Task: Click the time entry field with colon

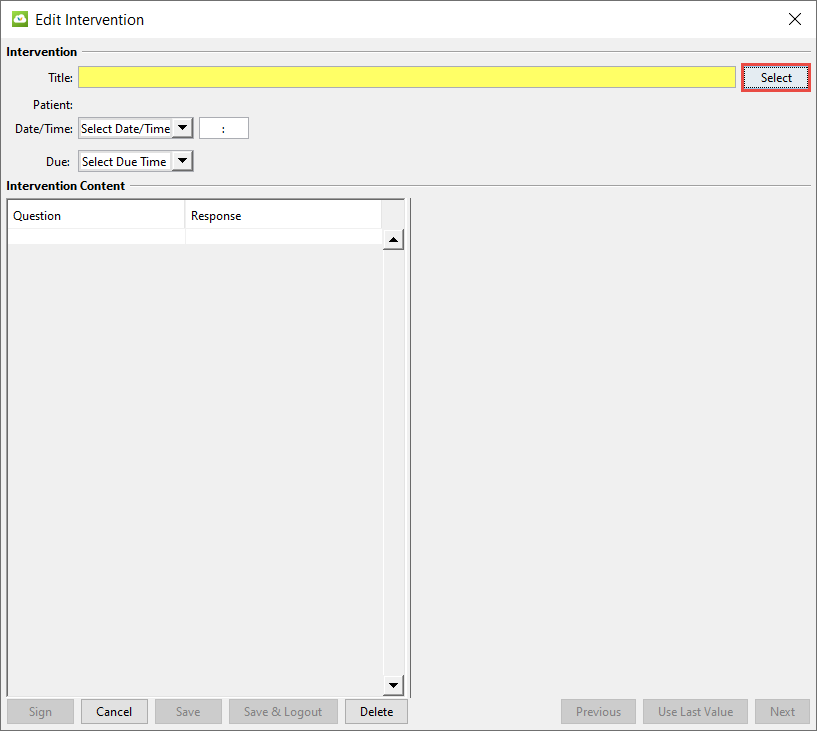Action: click(x=224, y=128)
